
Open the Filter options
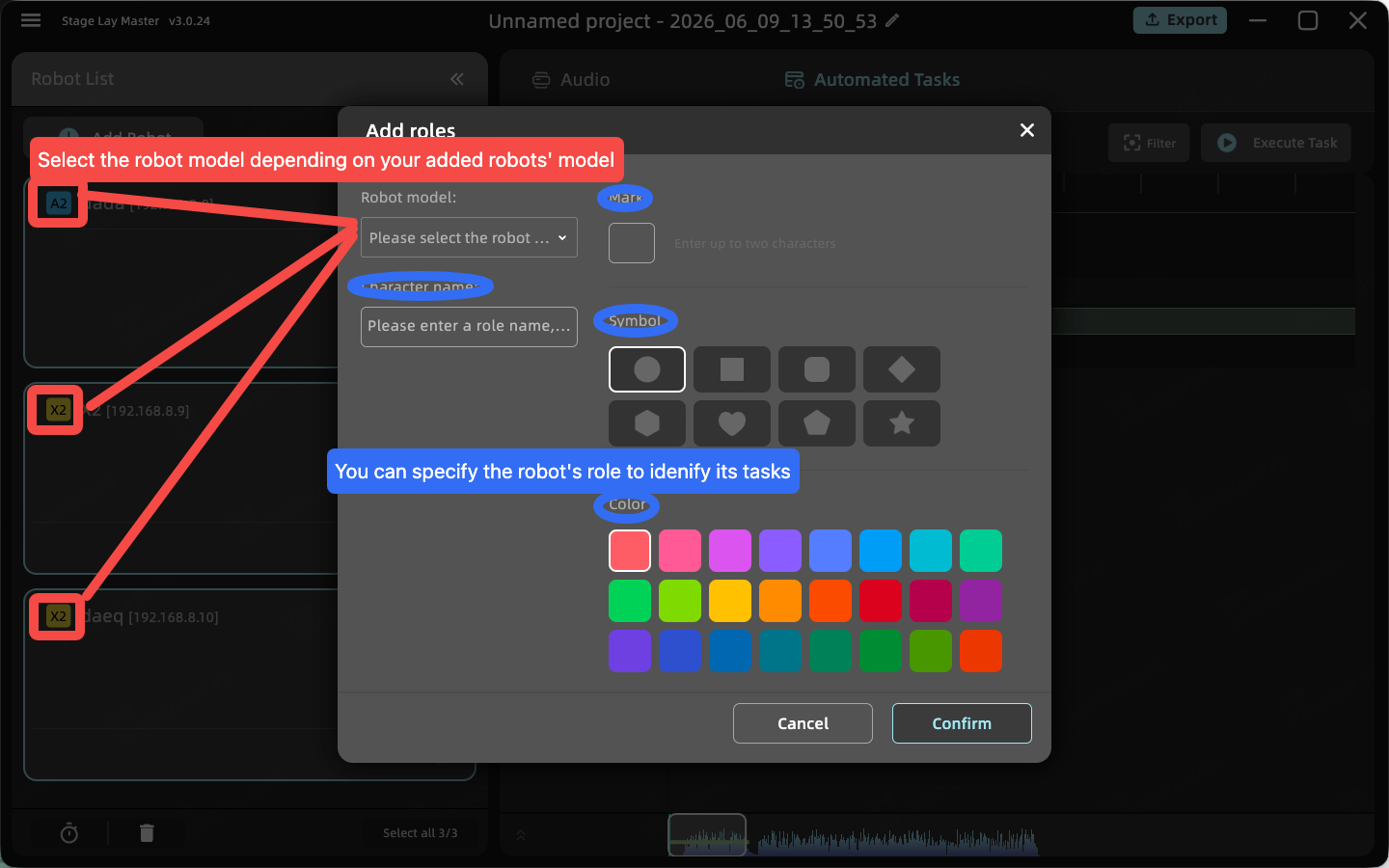click(1149, 143)
